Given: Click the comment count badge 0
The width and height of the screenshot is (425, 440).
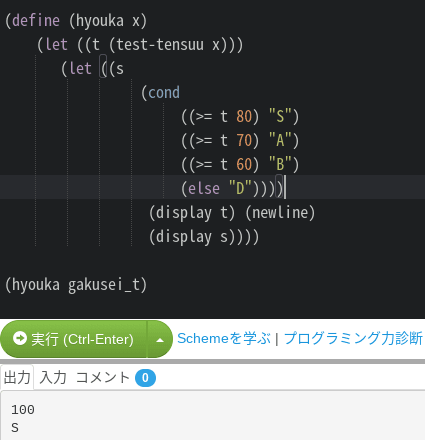Looking at the screenshot, I should point(145,378).
